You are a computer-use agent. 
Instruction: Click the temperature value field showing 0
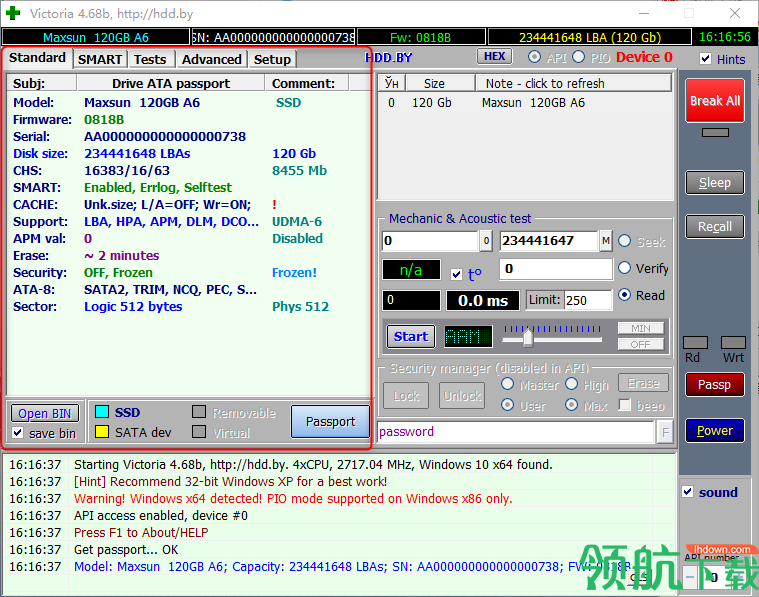(x=556, y=269)
